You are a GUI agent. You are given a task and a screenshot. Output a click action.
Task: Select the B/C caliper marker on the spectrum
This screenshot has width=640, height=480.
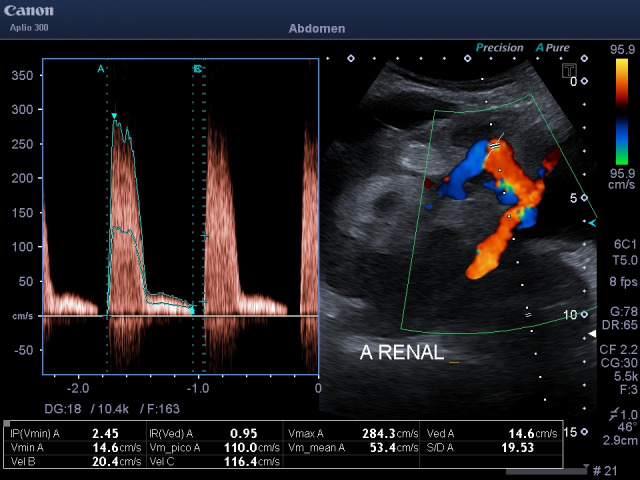click(x=198, y=69)
